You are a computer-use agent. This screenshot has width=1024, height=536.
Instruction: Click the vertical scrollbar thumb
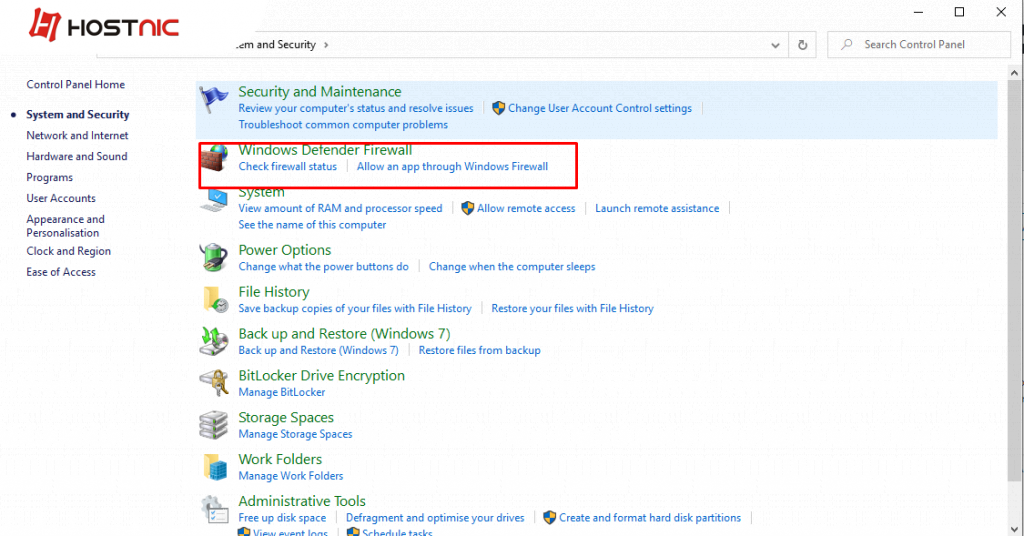click(1014, 281)
